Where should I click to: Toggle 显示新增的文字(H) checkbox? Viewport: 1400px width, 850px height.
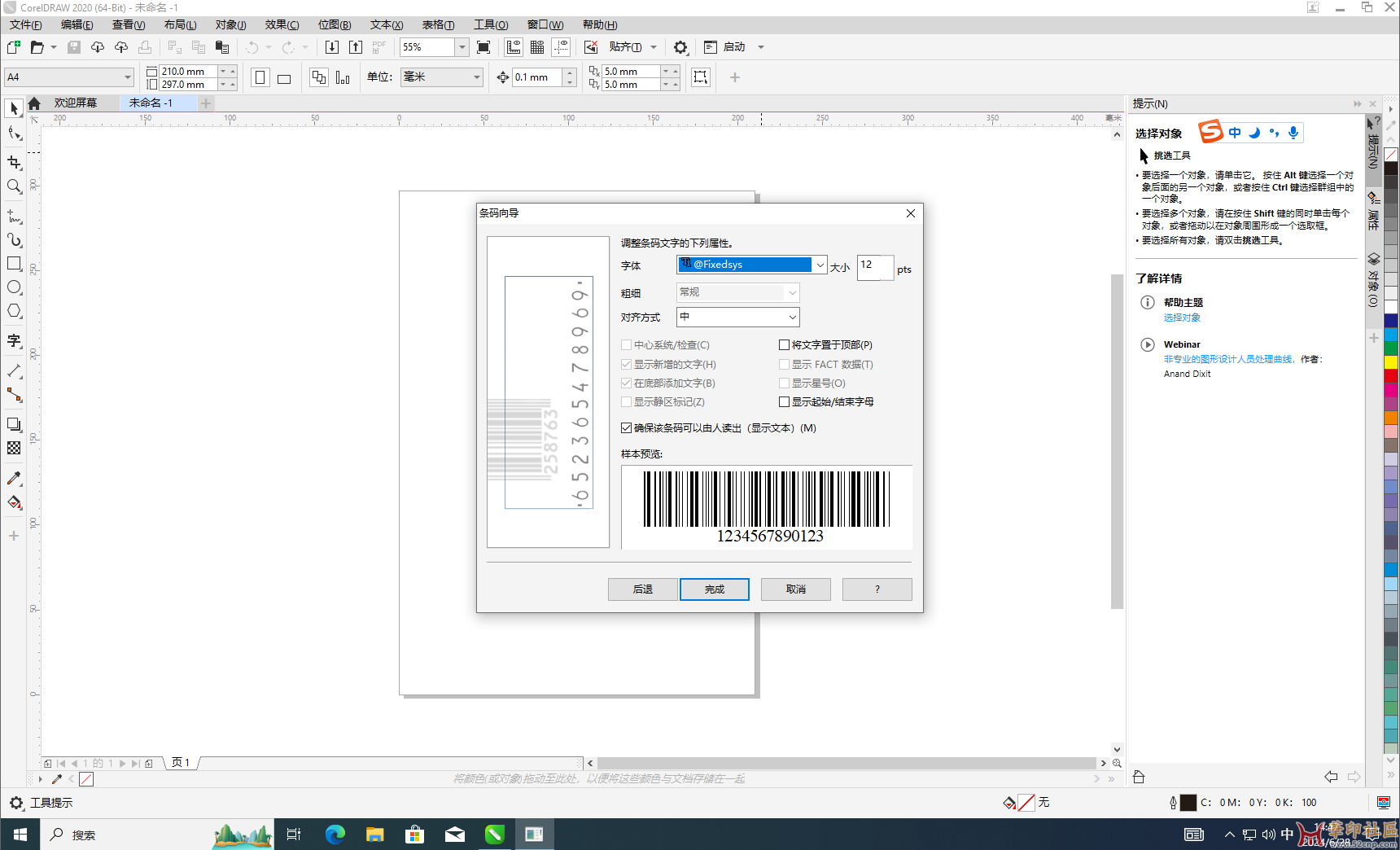tap(626, 365)
